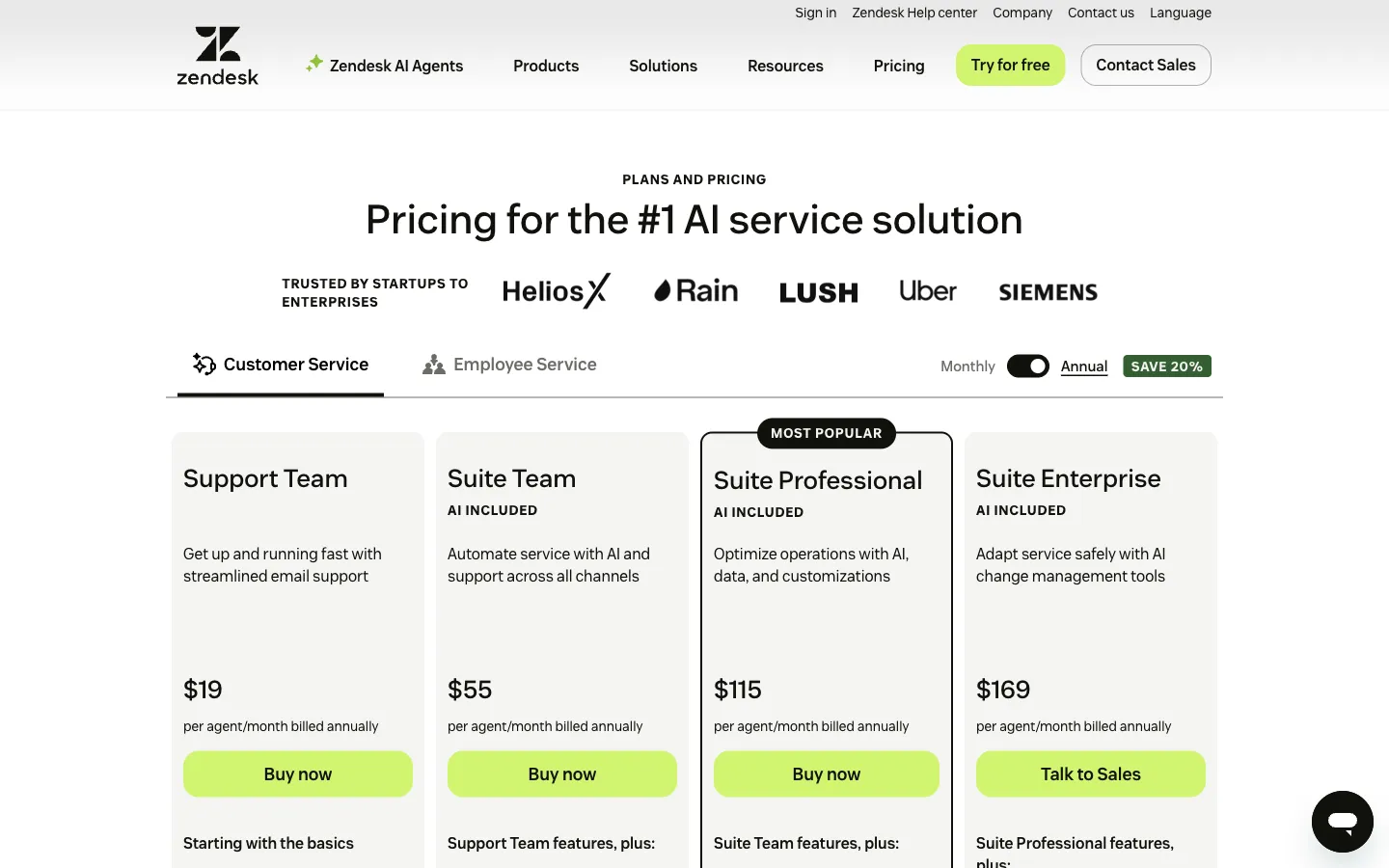Expand the Products menu
This screenshot has width=1389, height=868.
(546, 66)
